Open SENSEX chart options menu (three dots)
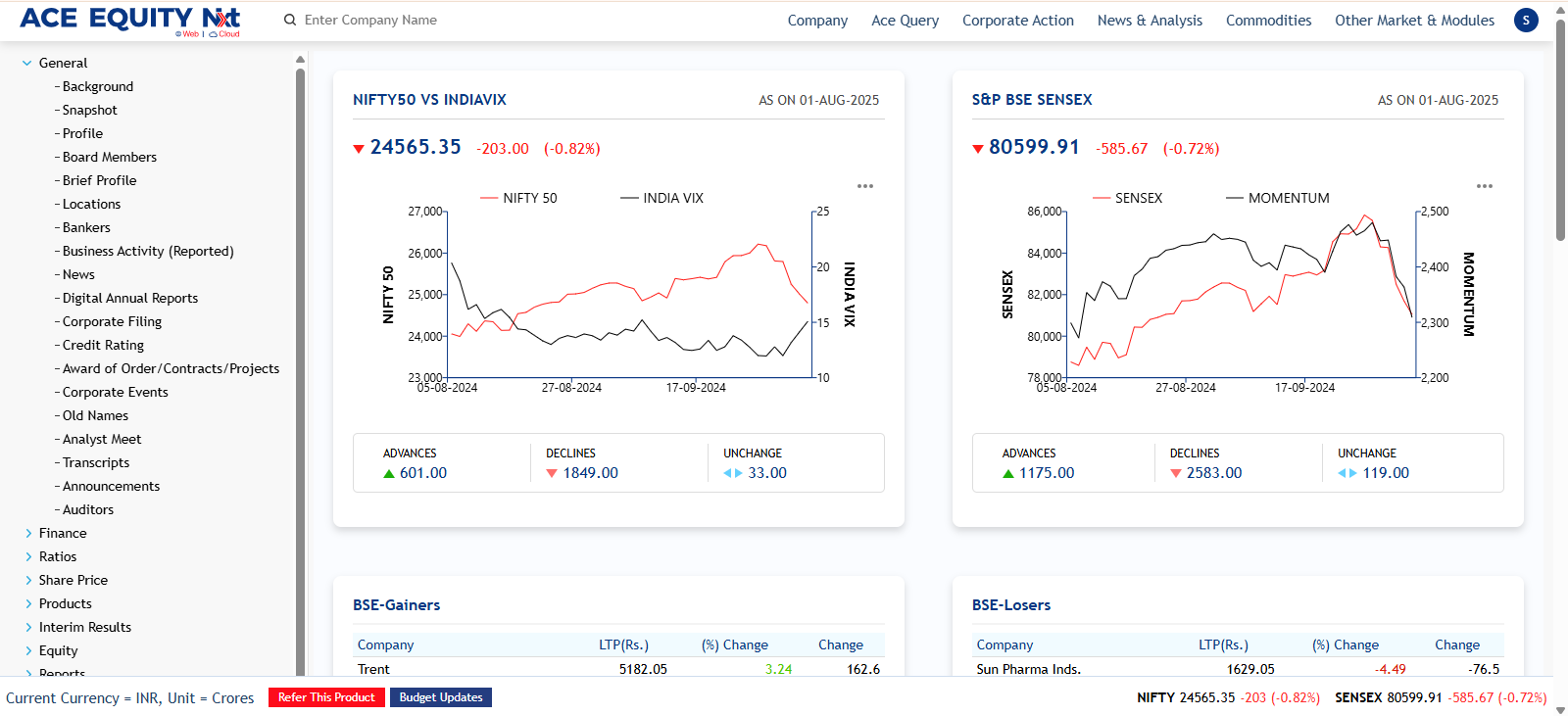This screenshot has width=1568, height=716. click(x=1485, y=186)
